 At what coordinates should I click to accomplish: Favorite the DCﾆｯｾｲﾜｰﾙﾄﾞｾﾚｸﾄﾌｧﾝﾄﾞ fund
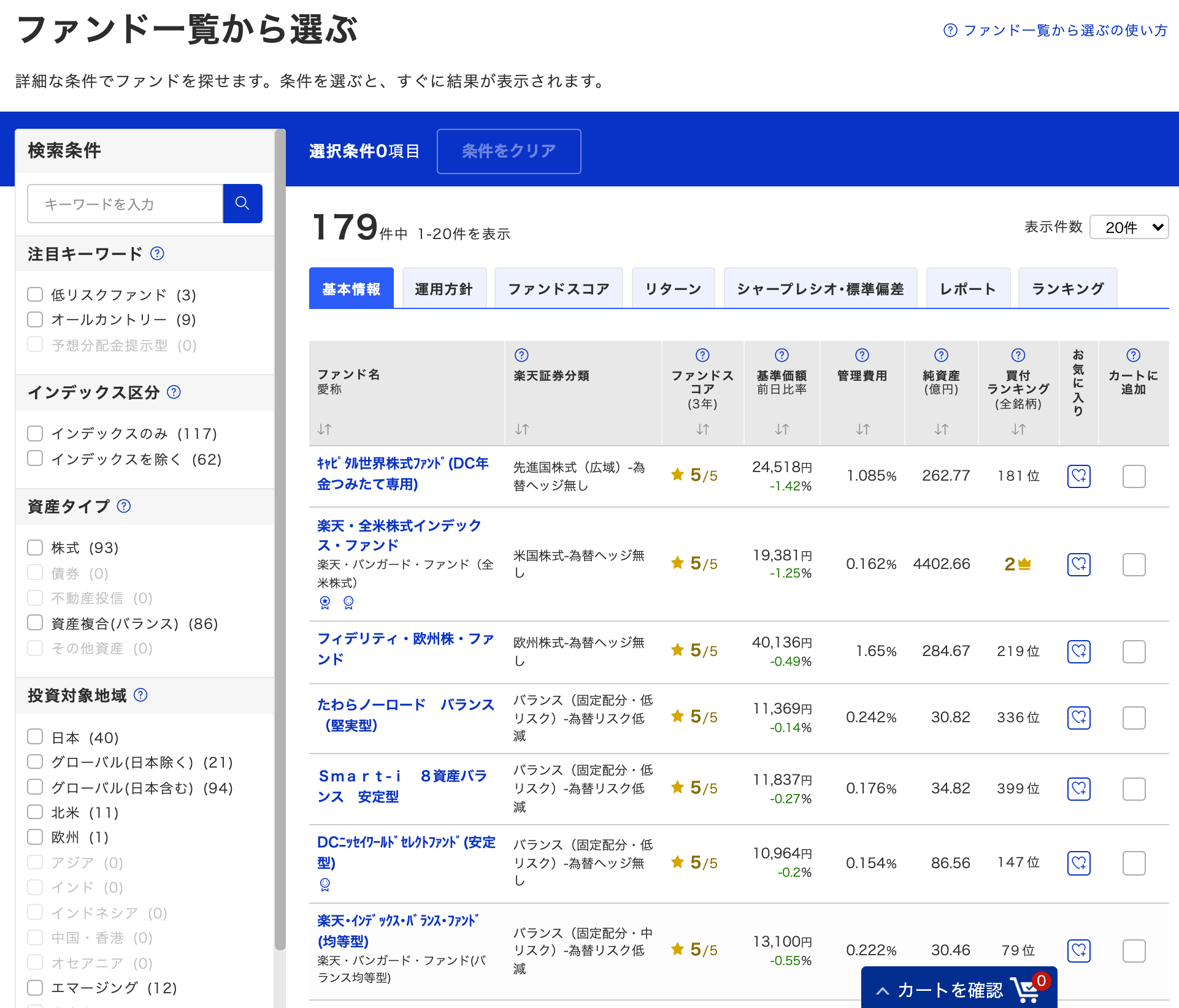[1079, 863]
